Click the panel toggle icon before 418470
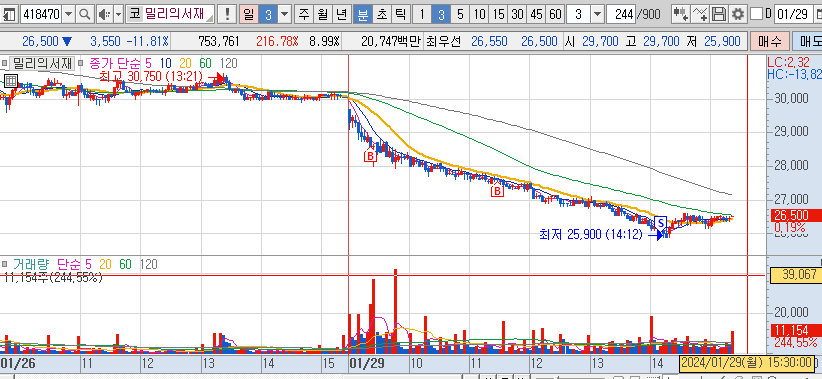Screen dimensions: 822x379 coord(9,14)
